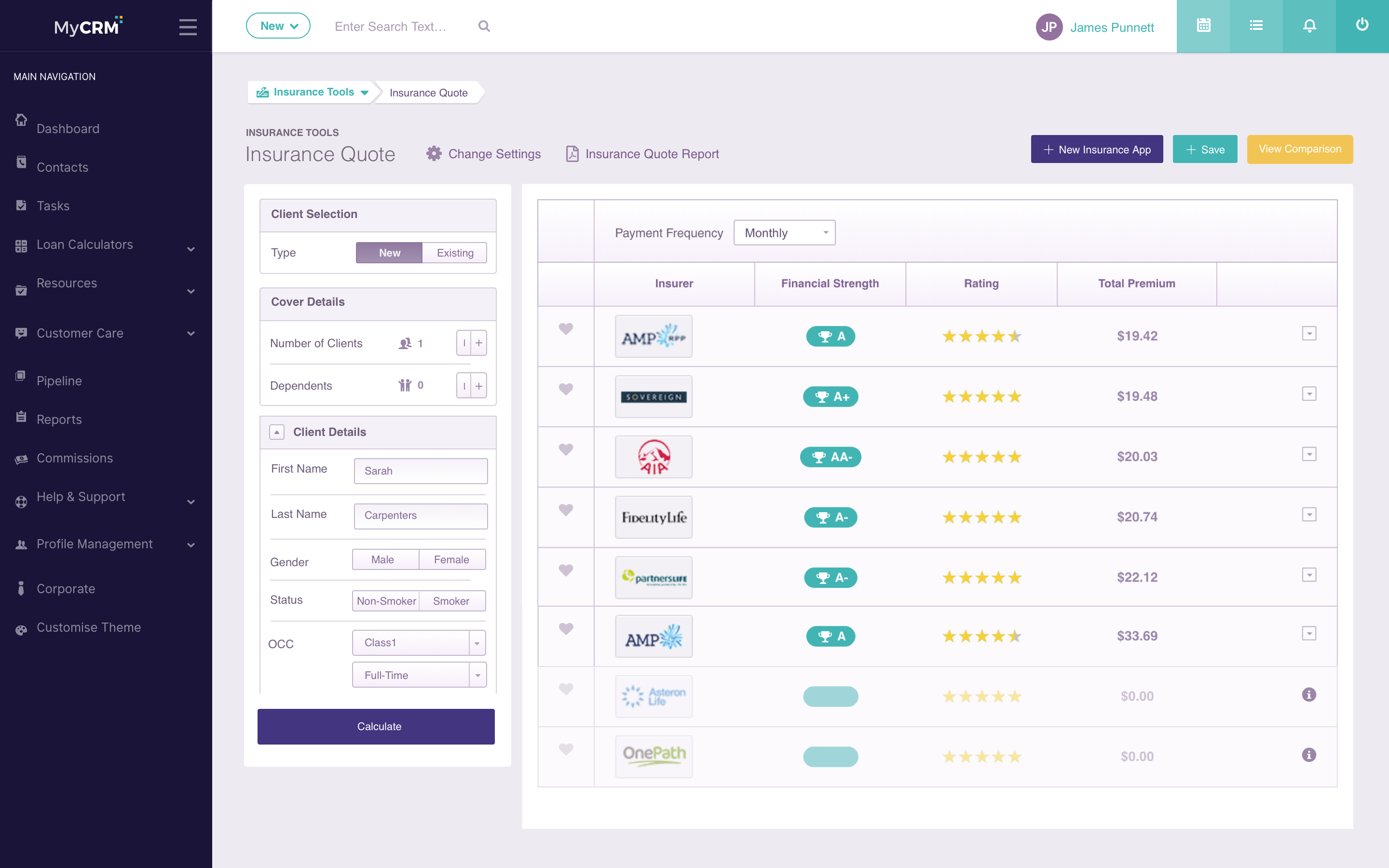Screen dimensions: 1389x868
Task: Click the info icon on OnePath row
Action: pyautogui.click(x=1308, y=755)
